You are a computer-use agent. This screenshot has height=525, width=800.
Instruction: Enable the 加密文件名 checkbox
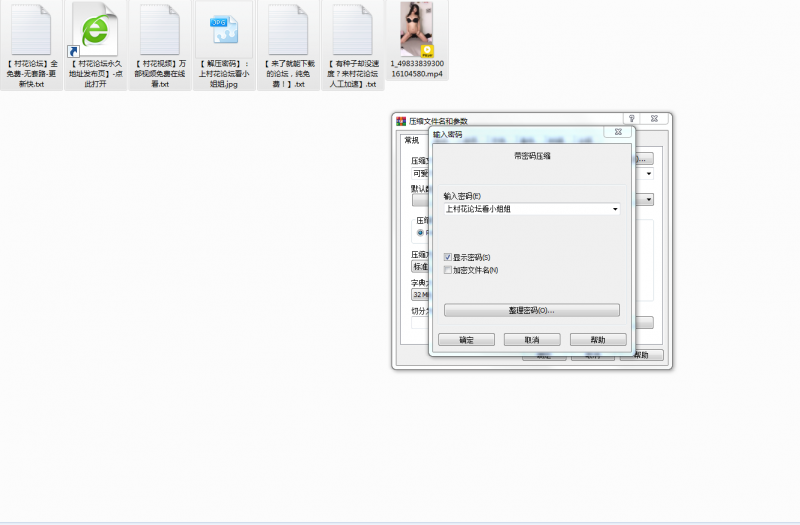pyautogui.click(x=448, y=270)
